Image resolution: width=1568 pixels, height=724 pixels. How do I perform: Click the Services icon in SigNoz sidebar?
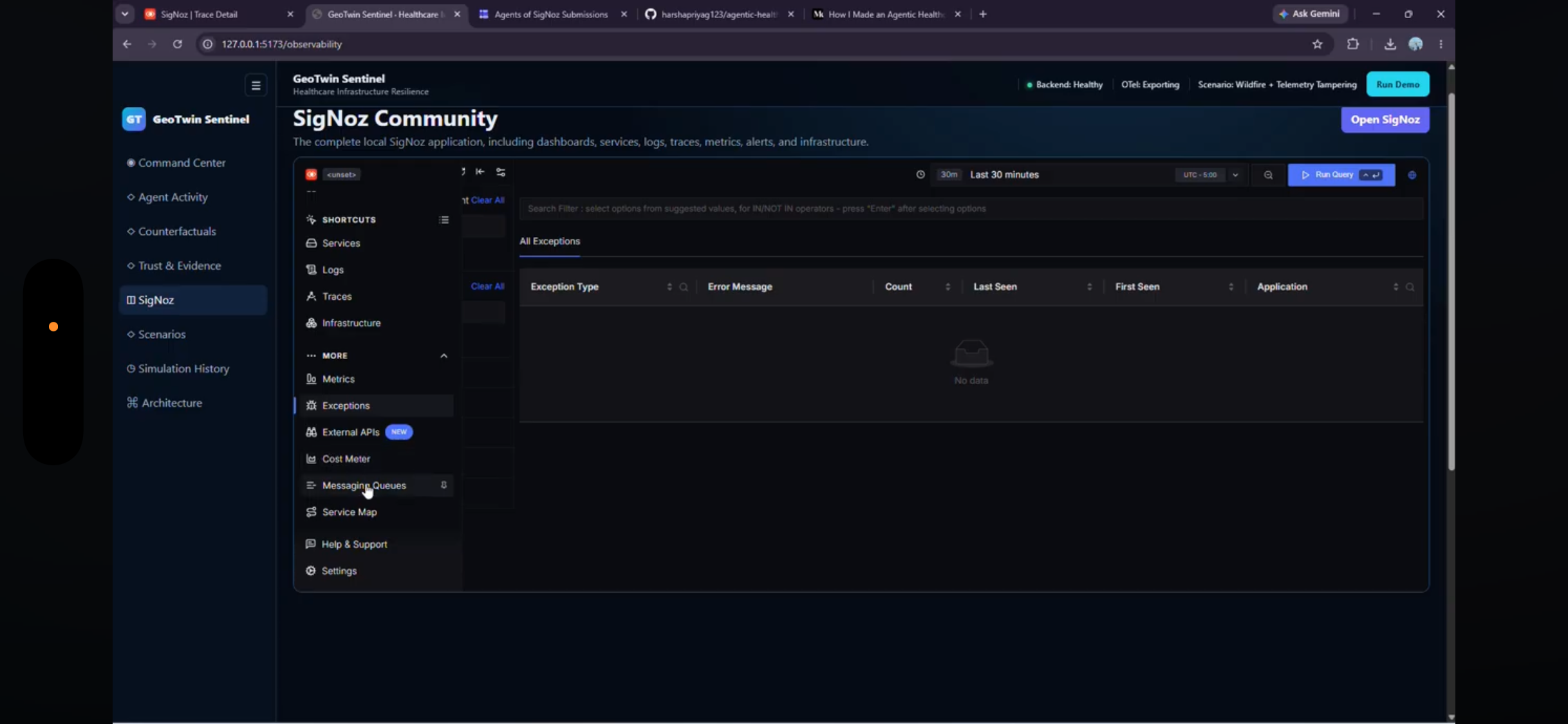click(312, 243)
